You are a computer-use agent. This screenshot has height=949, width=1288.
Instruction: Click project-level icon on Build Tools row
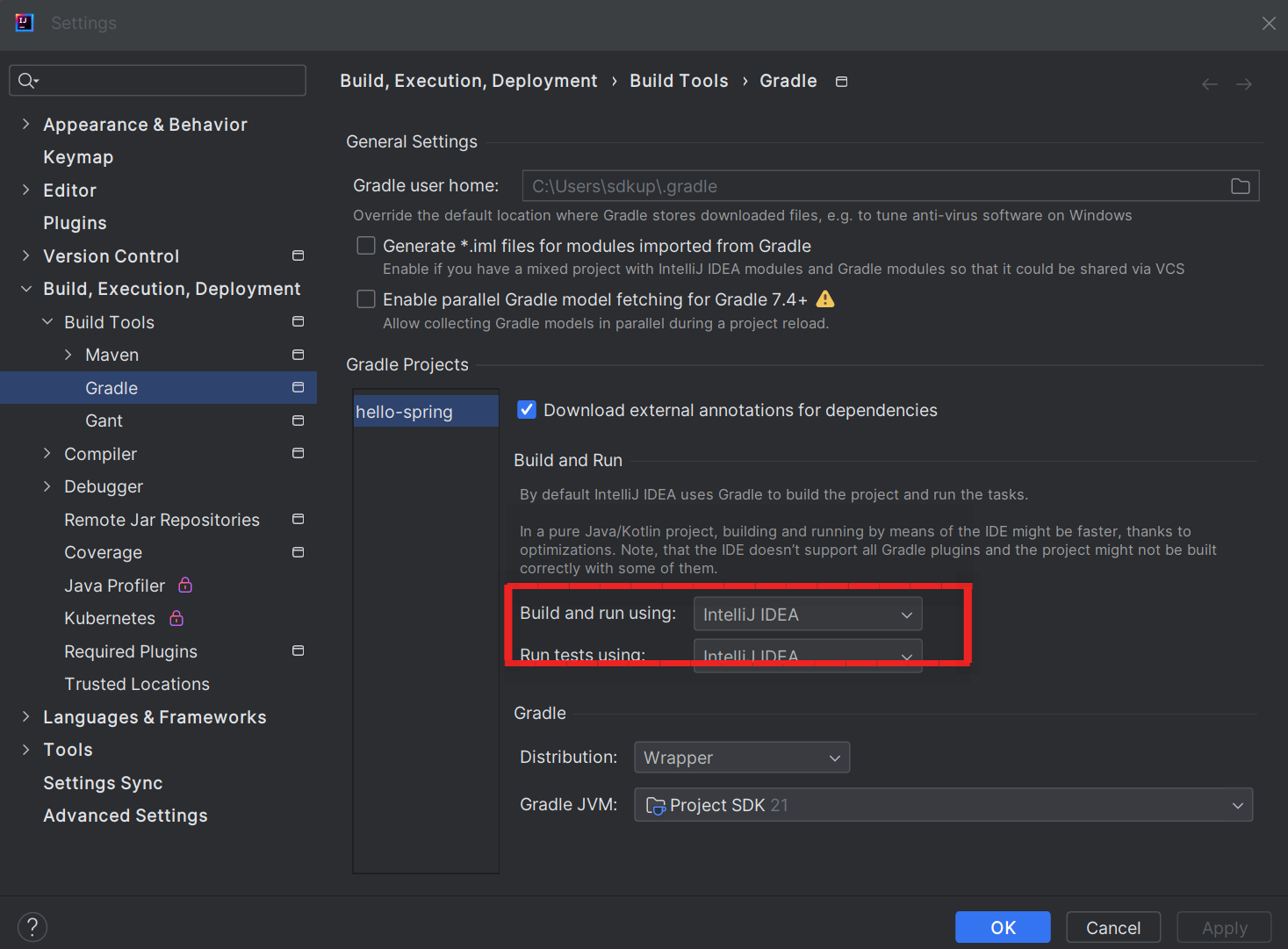[x=299, y=321]
